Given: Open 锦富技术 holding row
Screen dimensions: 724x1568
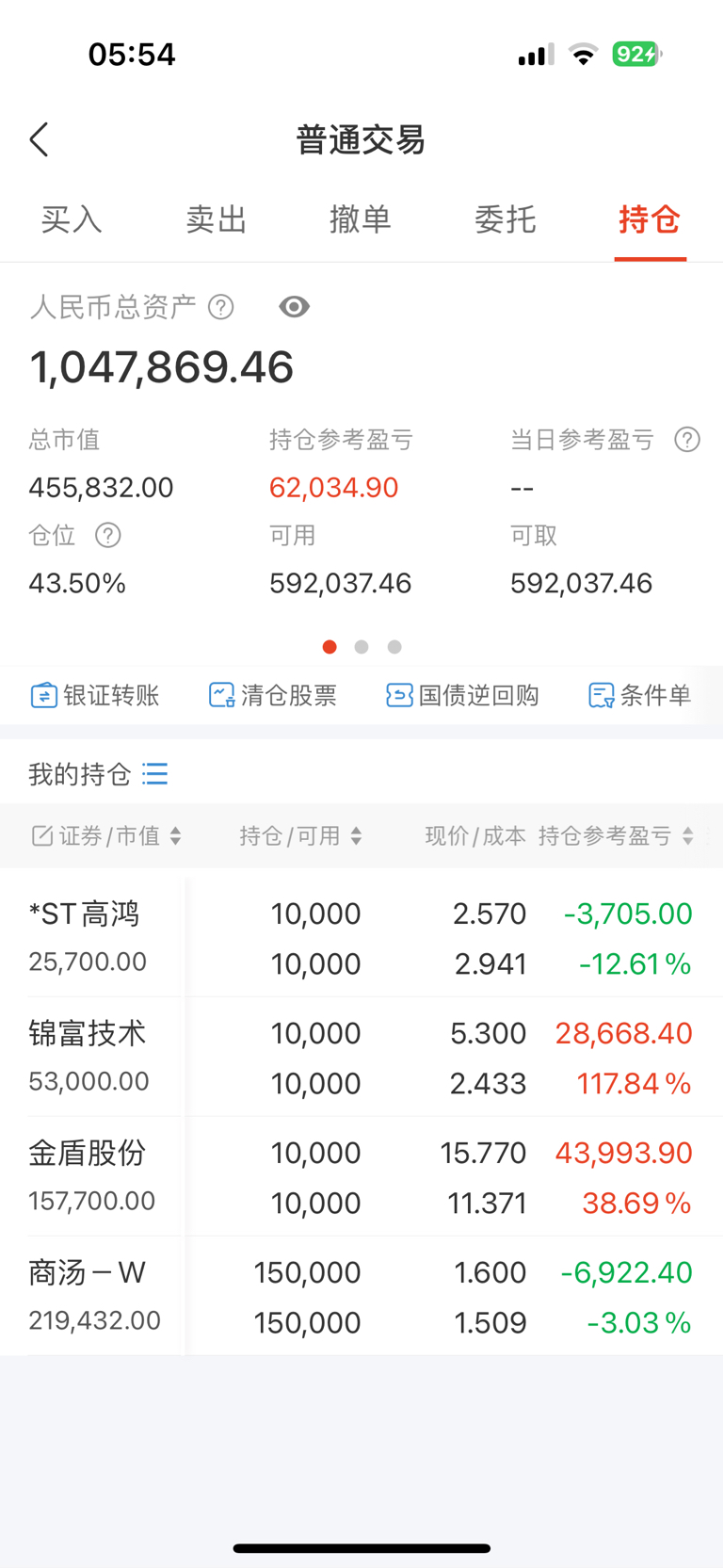Looking at the screenshot, I should (x=362, y=1058).
